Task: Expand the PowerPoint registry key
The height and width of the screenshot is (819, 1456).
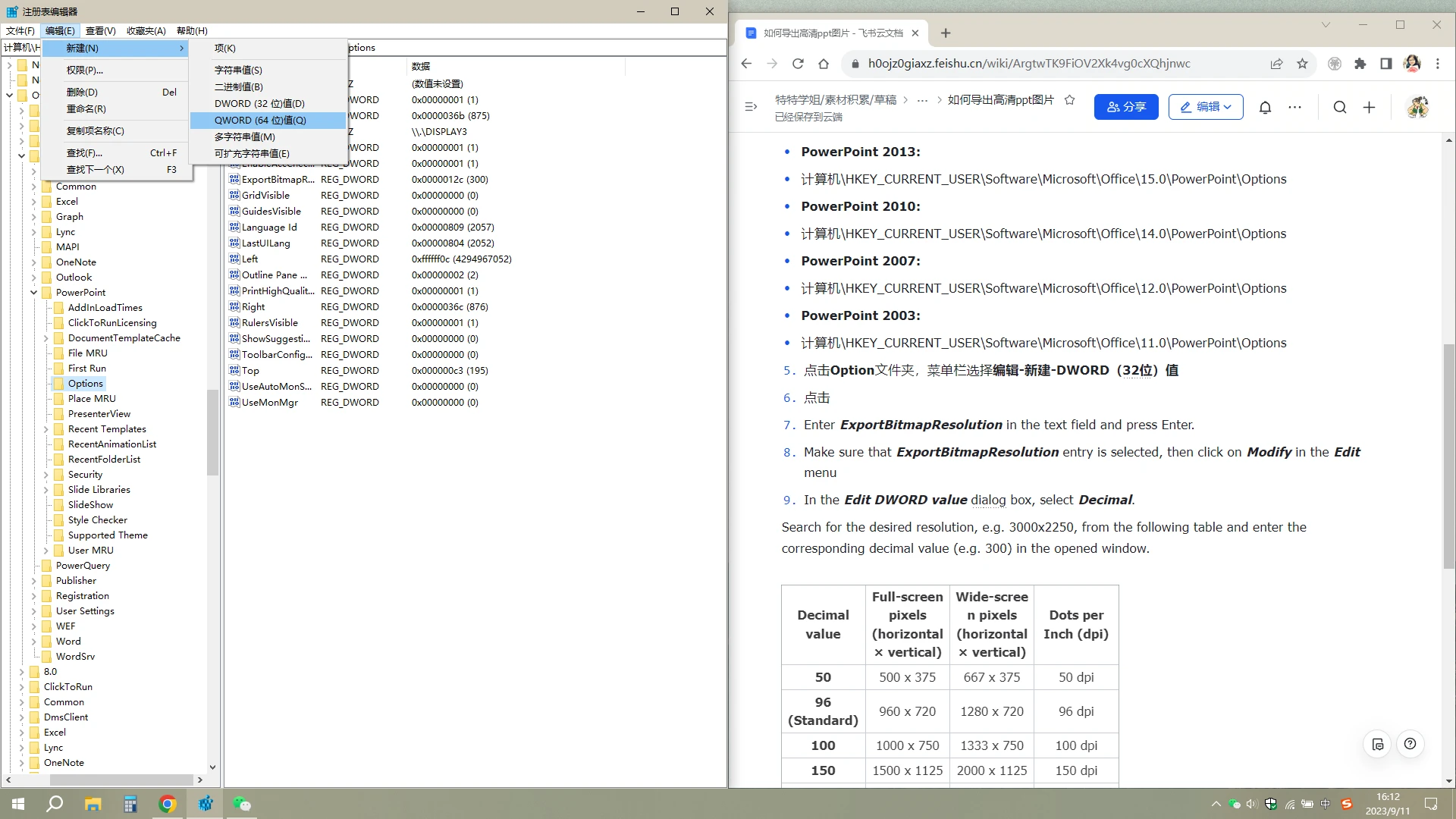Action: [x=33, y=293]
